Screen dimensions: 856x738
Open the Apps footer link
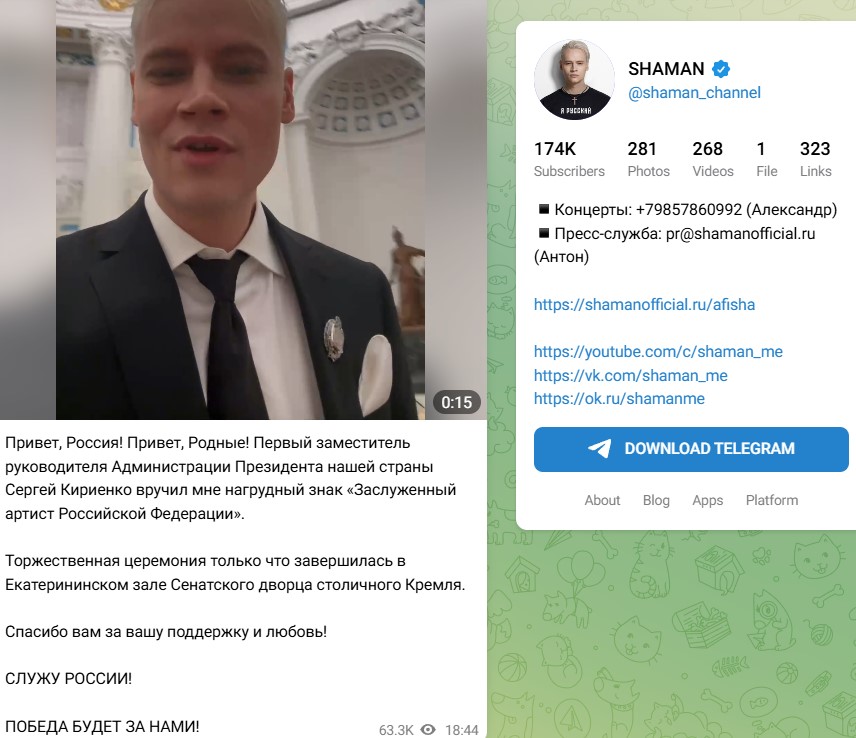708,500
